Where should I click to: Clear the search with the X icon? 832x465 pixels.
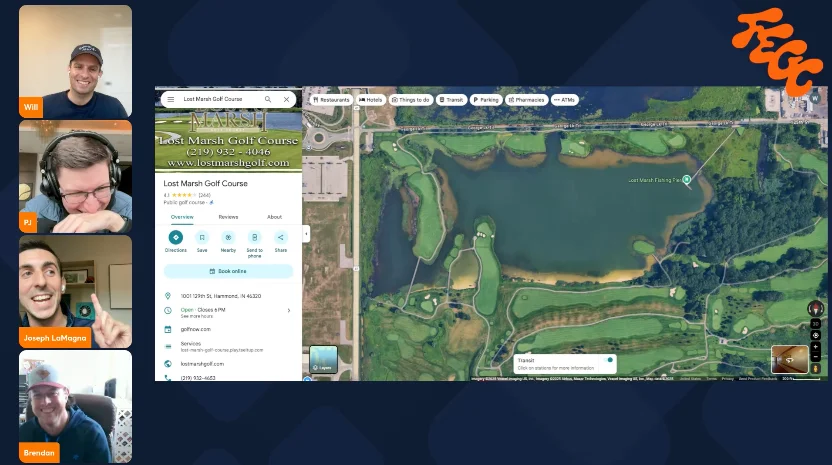(x=287, y=100)
